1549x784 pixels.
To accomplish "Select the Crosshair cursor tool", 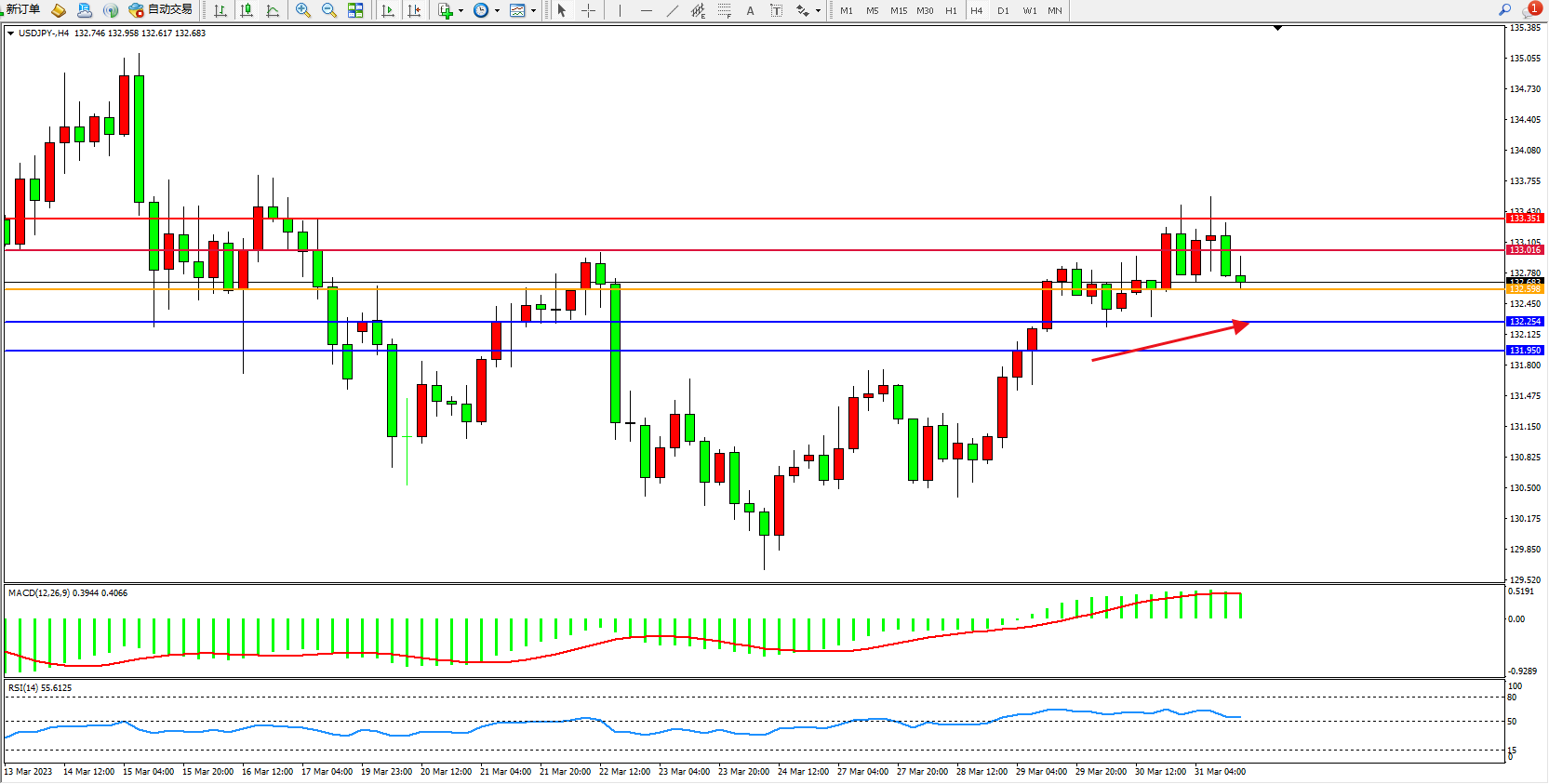I will pyautogui.click(x=588, y=10).
